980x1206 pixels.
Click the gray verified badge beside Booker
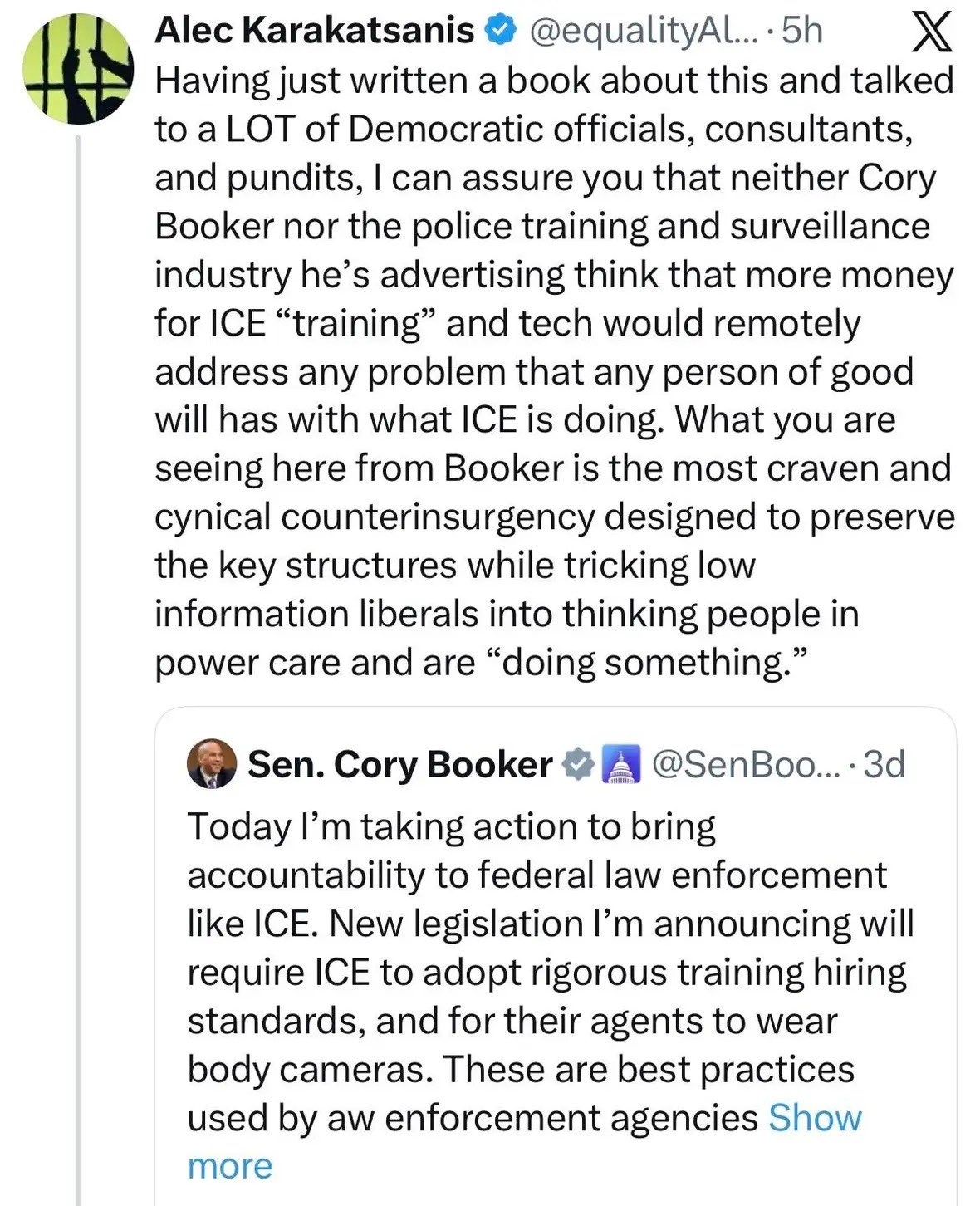click(x=578, y=765)
